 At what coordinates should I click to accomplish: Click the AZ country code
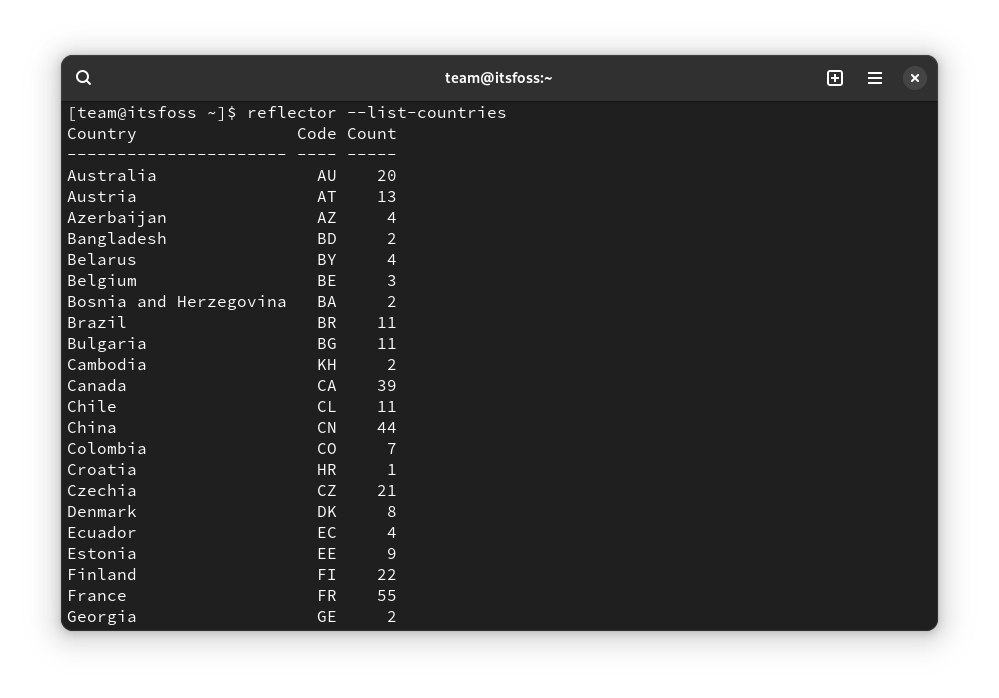[x=327, y=218]
